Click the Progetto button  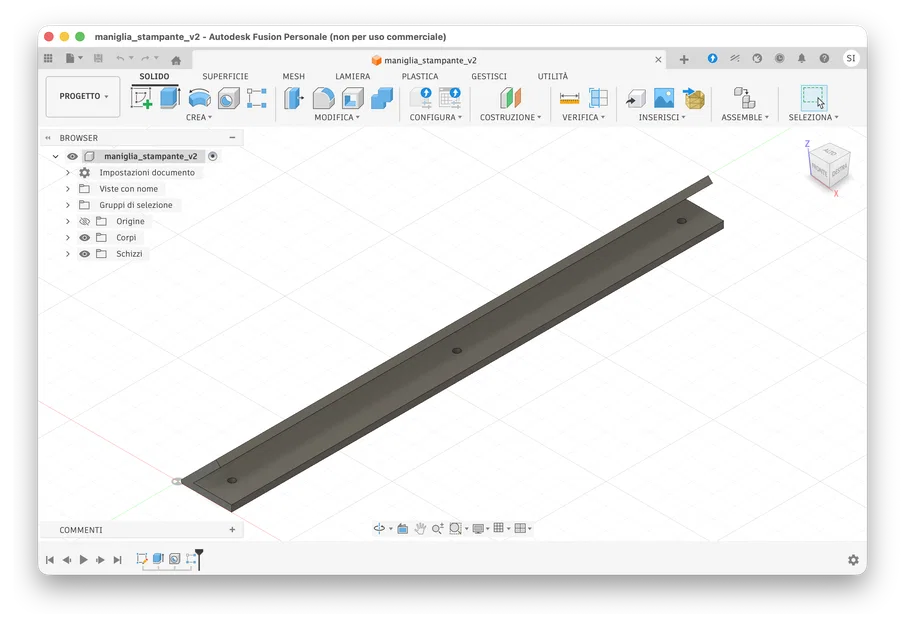point(82,96)
